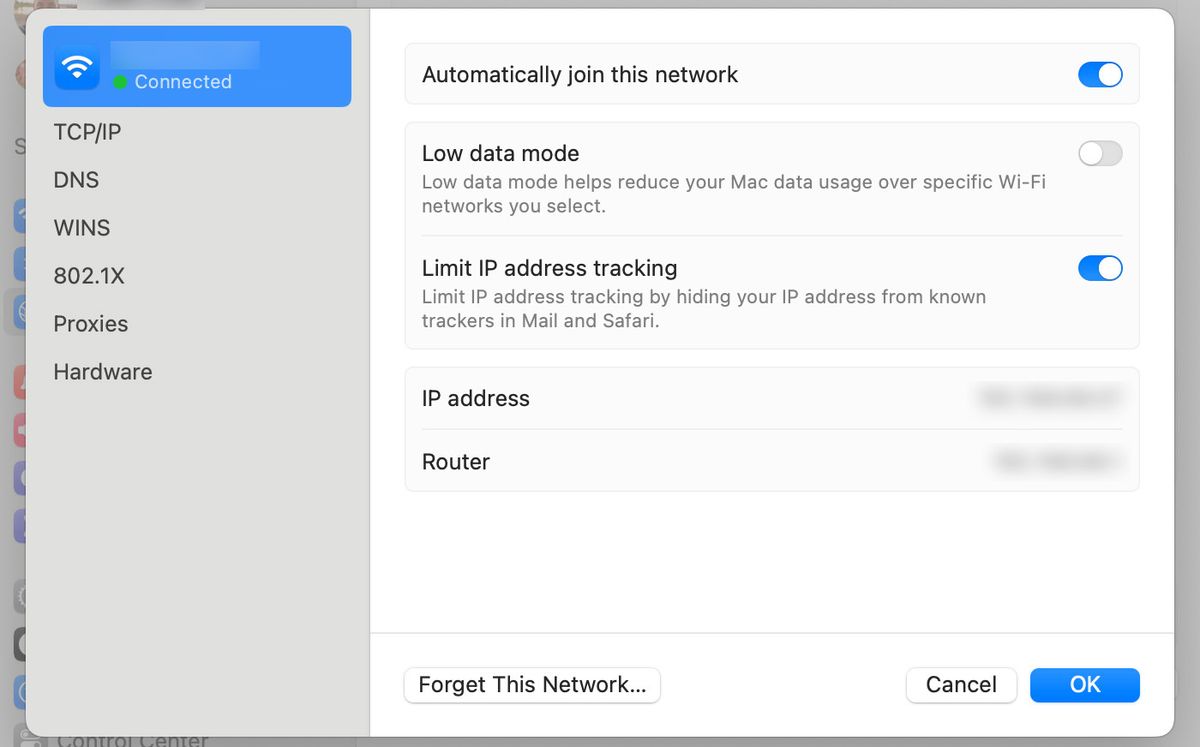Confirm settings with the OK button
The height and width of the screenshot is (747, 1200).
coord(1084,685)
